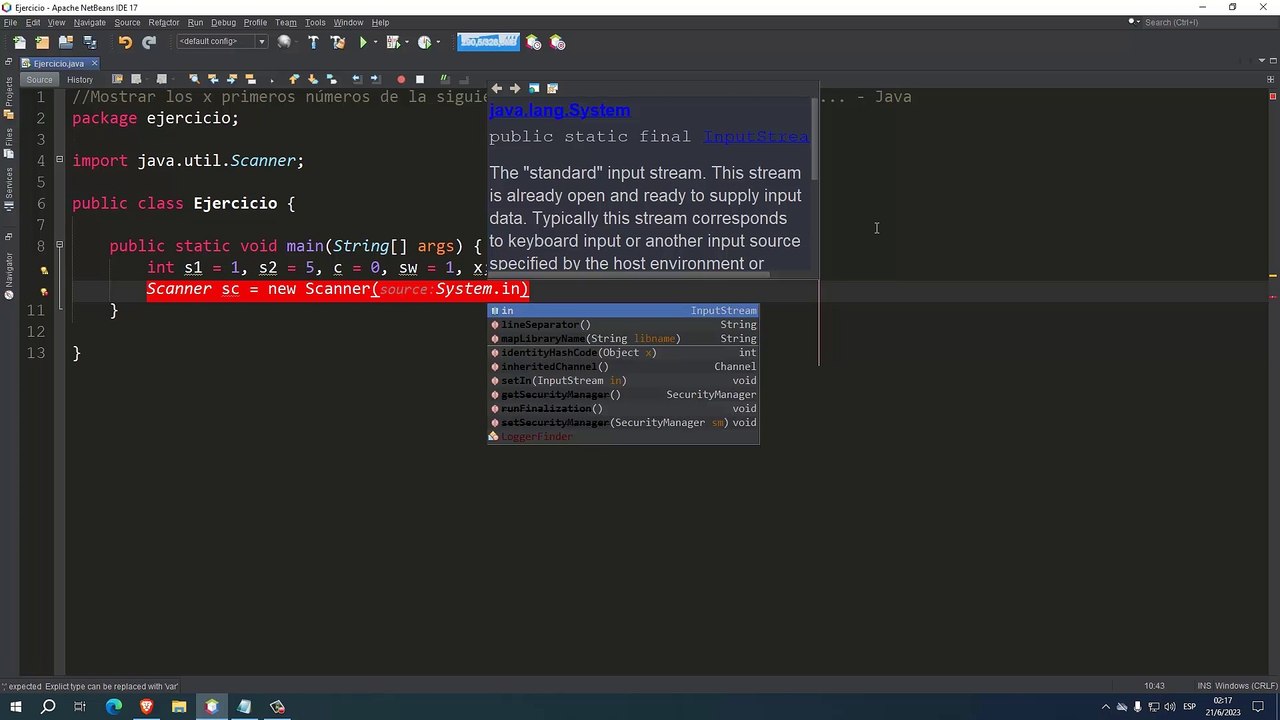Open the Team menu
Image resolution: width=1280 pixels, height=720 pixels.
coord(285,22)
